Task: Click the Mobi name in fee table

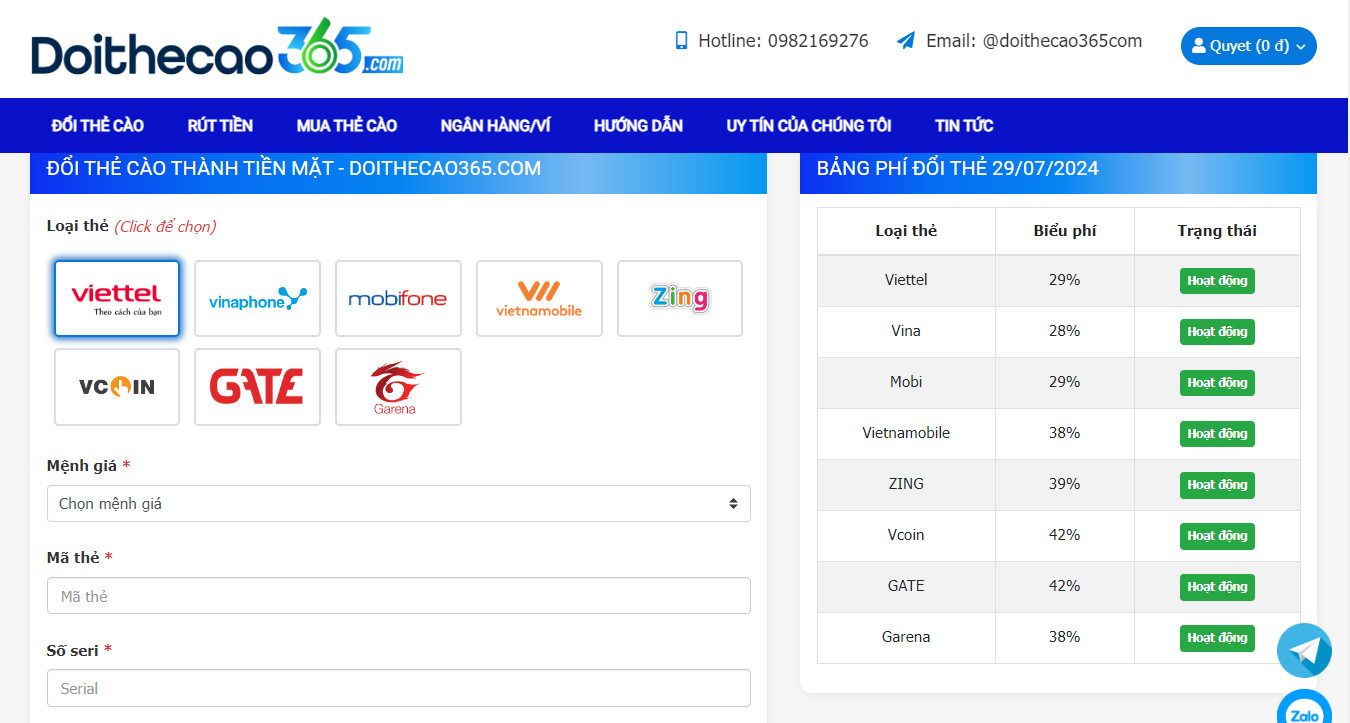Action: click(906, 382)
